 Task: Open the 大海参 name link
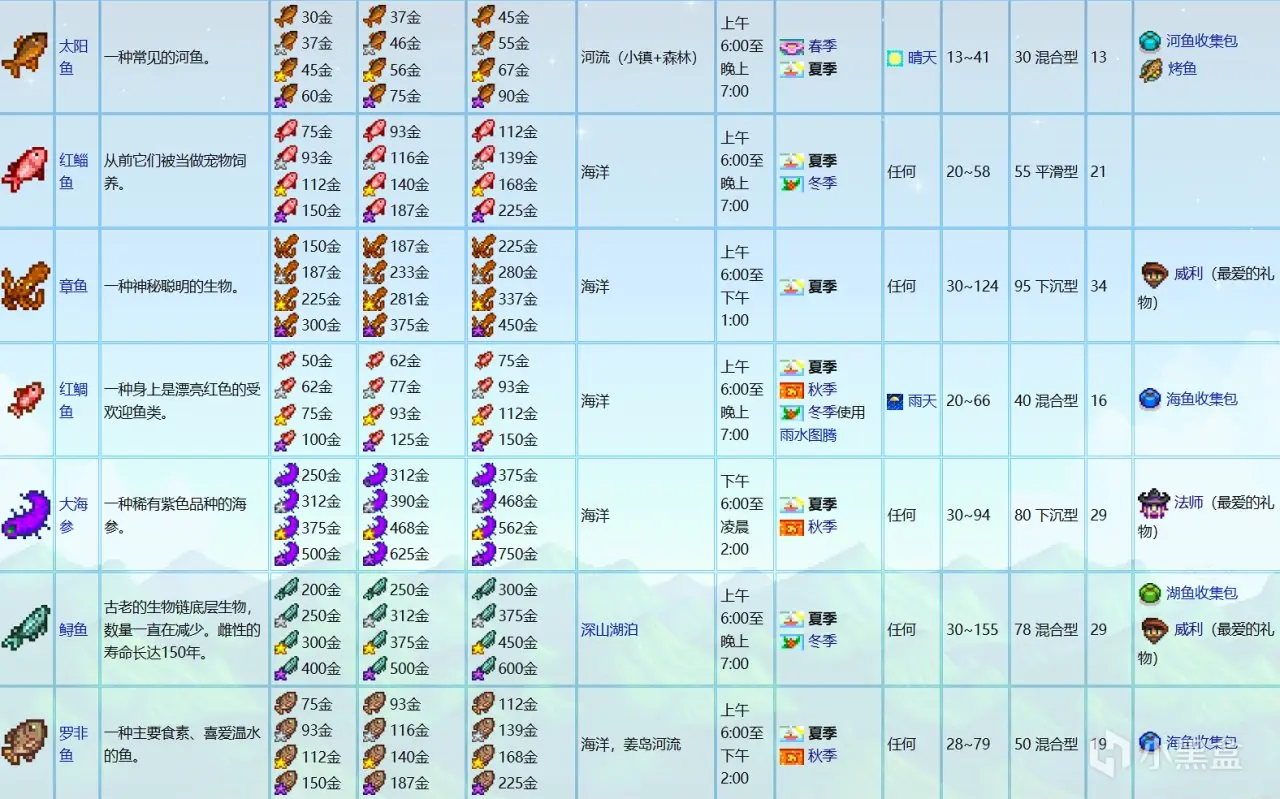coord(73,515)
